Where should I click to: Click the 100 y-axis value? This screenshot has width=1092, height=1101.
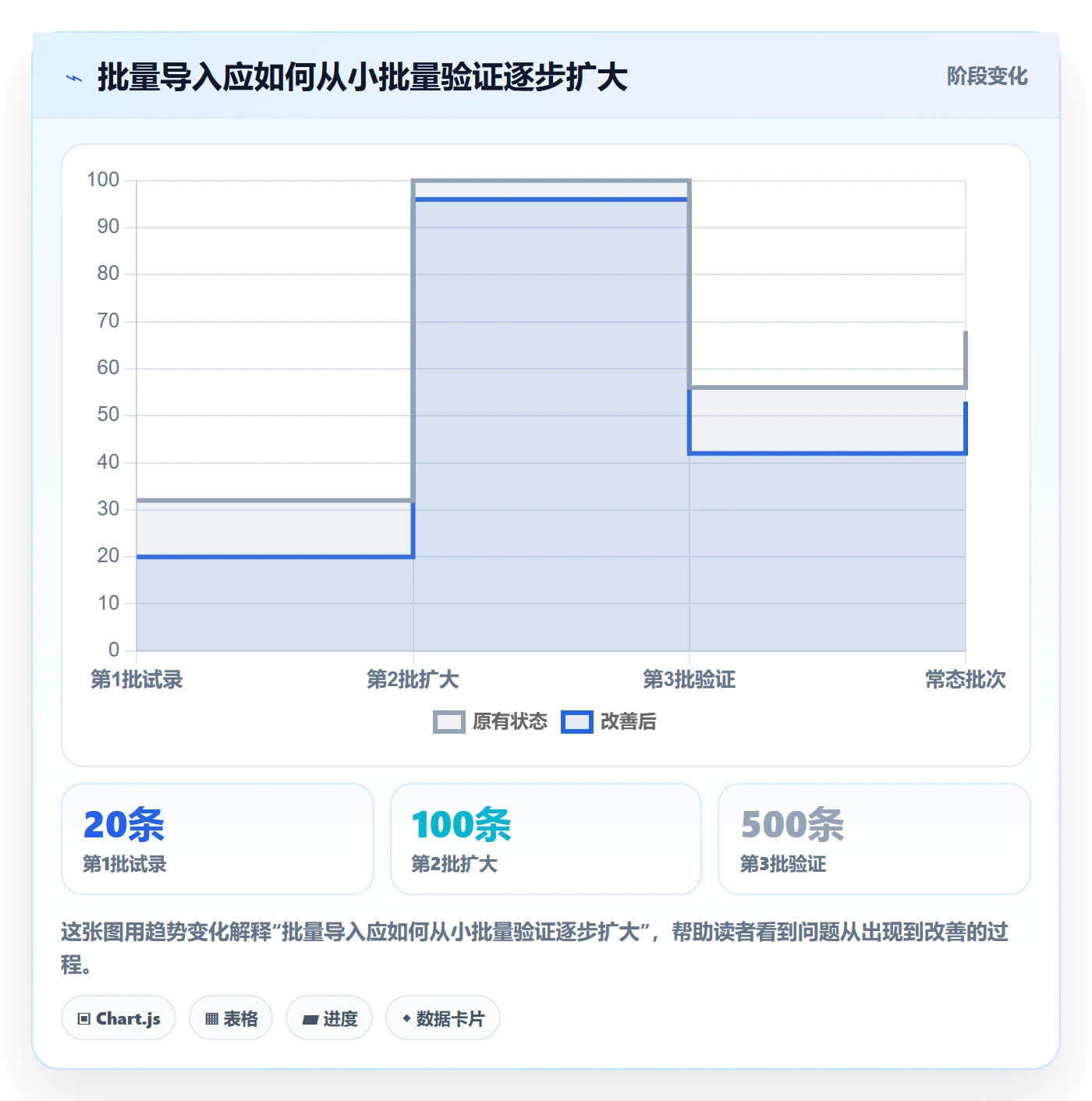[103, 180]
